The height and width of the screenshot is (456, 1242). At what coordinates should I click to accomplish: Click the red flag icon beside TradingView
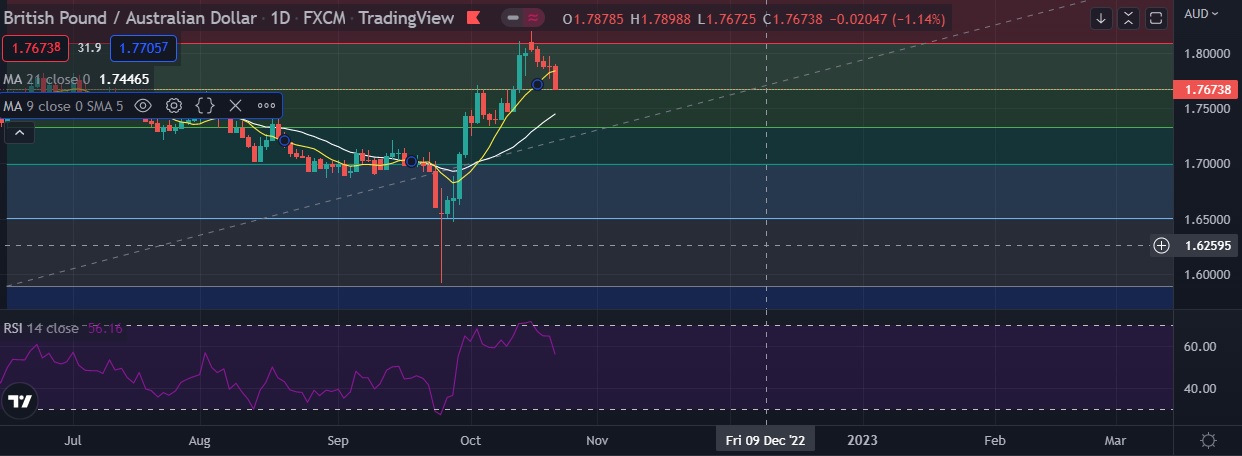click(x=473, y=18)
